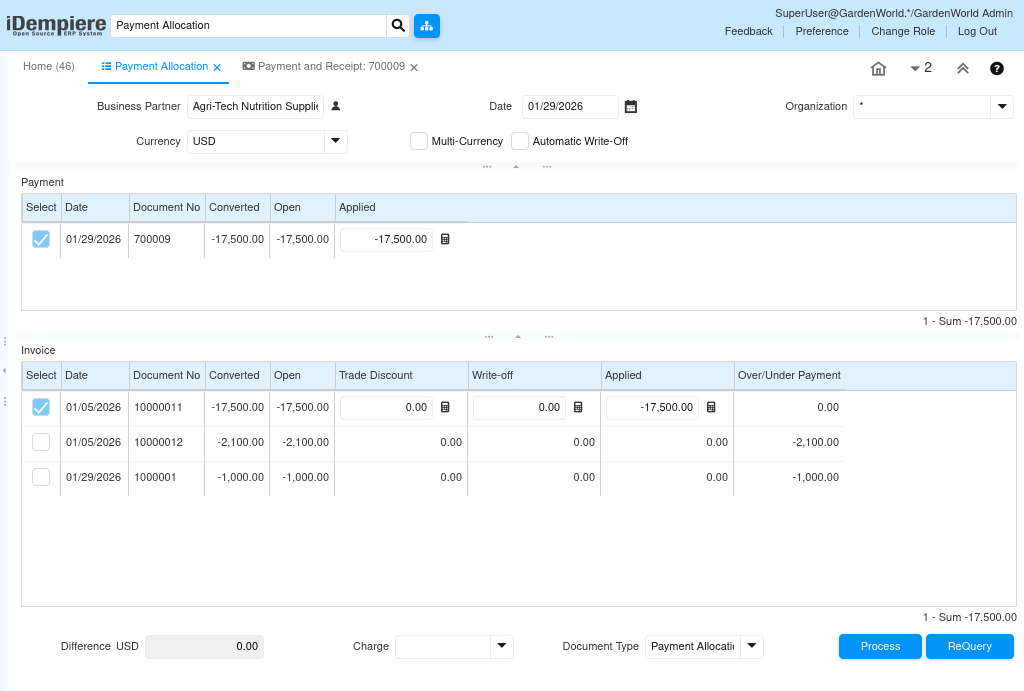Open the Organization dropdown
Viewport: 1024px width, 691px height.
click(1001, 107)
